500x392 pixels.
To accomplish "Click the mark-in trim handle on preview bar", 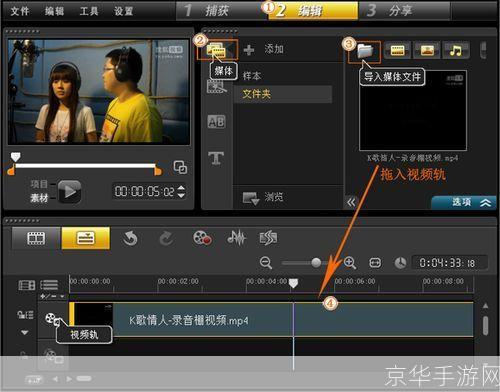I will coord(11,170).
